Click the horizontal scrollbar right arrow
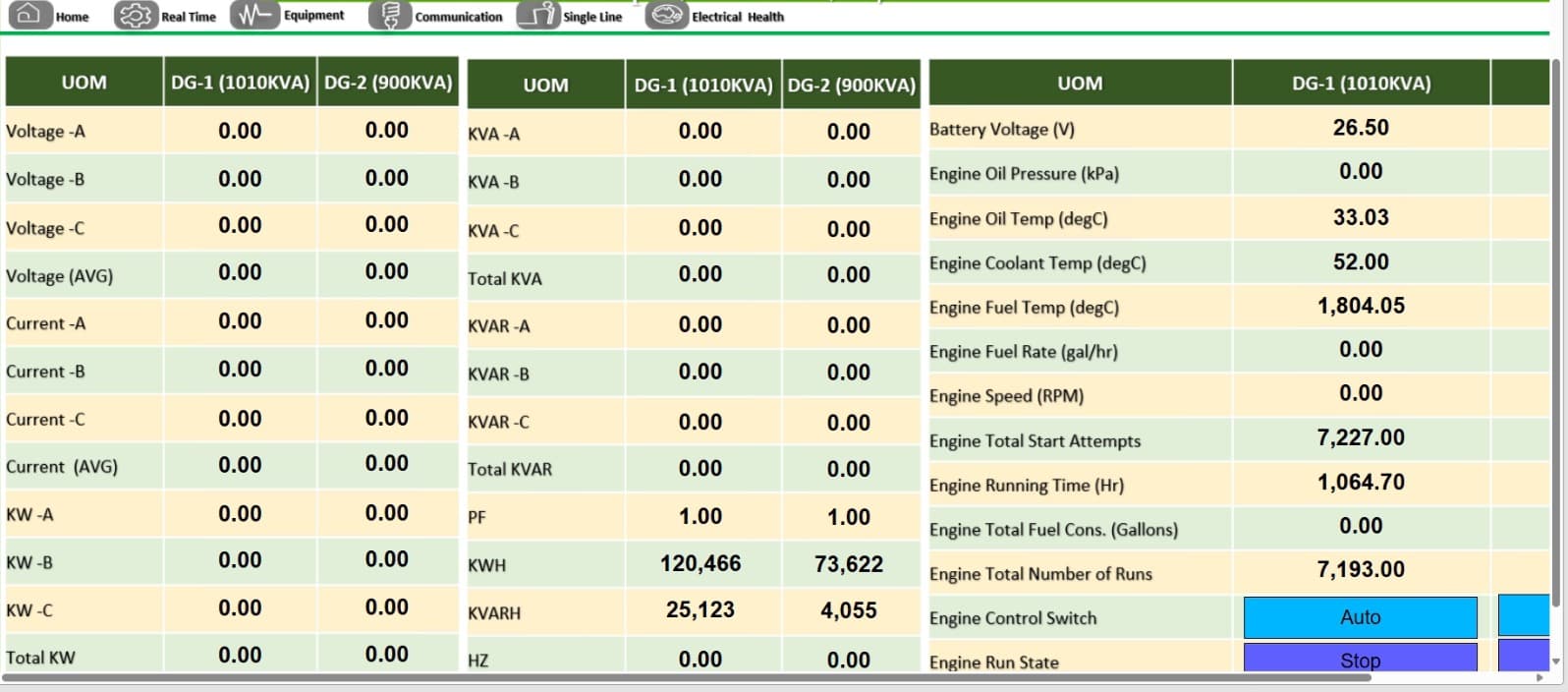The width and height of the screenshot is (1568, 692). (1539, 677)
